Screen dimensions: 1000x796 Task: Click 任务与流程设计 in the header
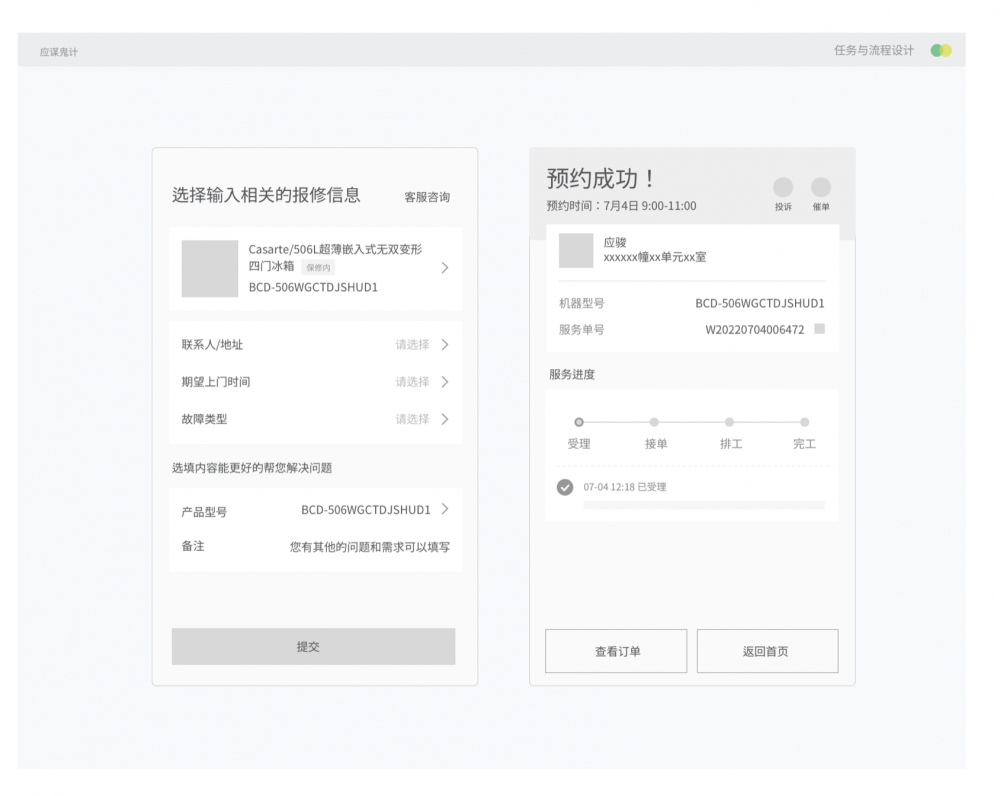[873, 50]
